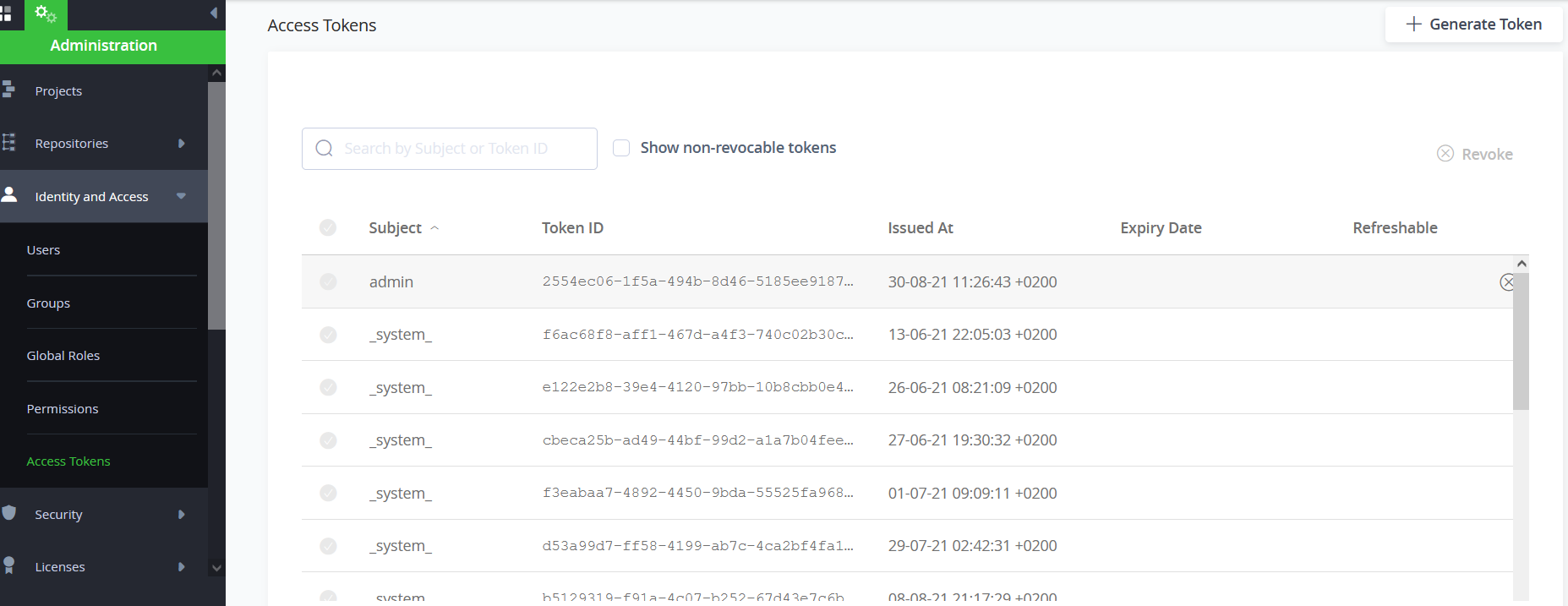Open the Security shield icon
Screen dimensions: 1568x606
(x=9, y=513)
